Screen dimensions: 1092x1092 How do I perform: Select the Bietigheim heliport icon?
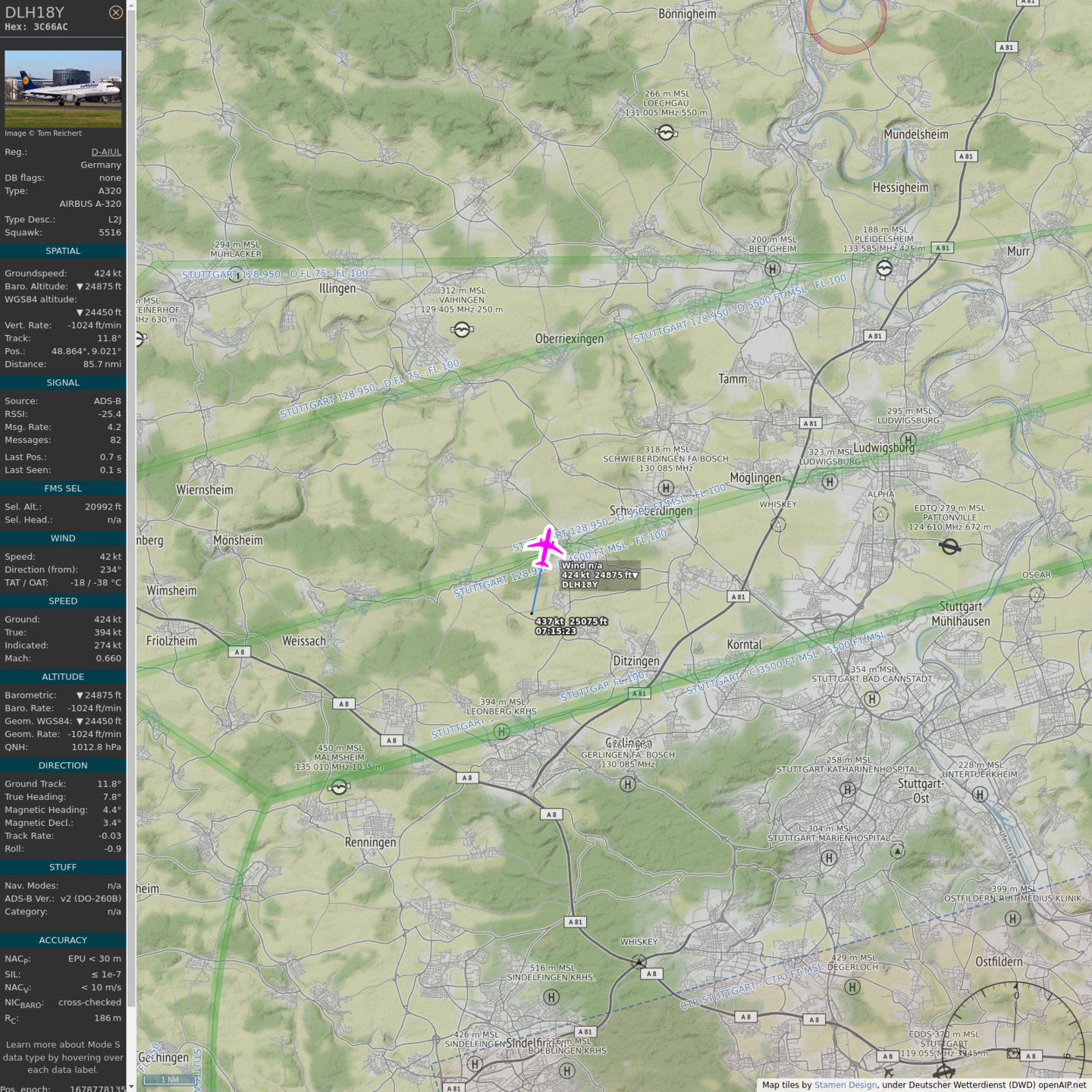click(772, 268)
